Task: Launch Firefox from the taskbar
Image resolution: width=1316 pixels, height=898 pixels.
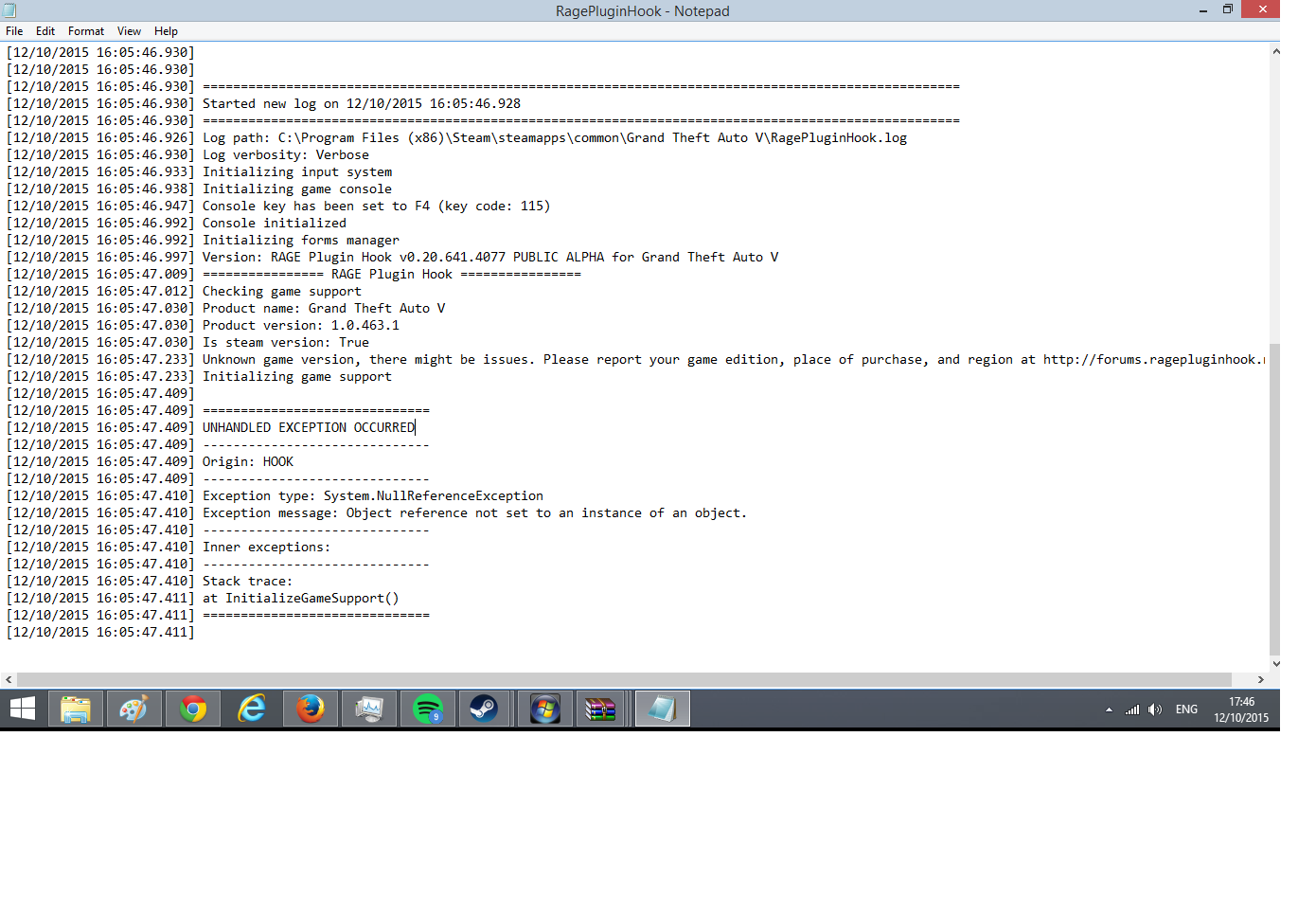Action: point(311,709)
